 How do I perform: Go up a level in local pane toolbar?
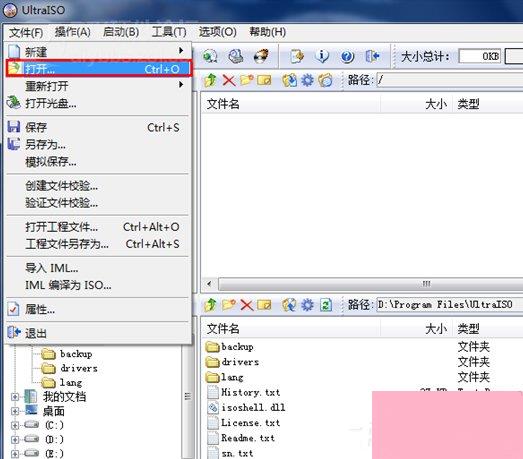tap(210, 305)
